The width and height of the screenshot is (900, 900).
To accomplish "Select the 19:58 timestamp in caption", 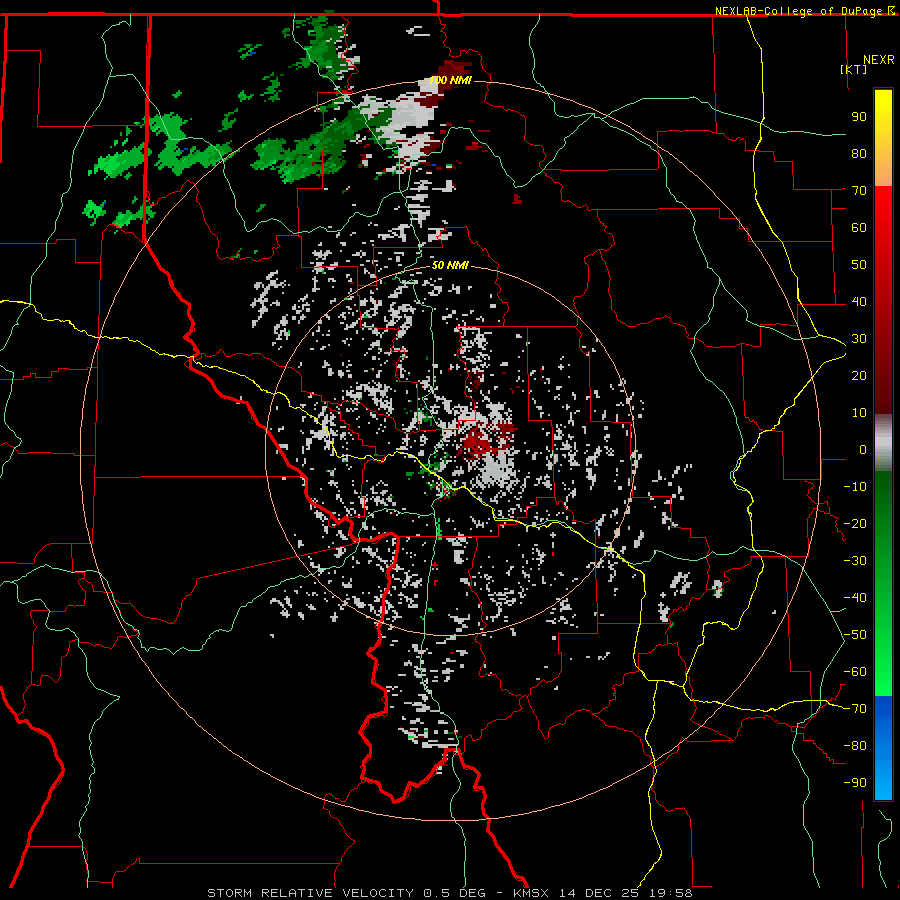I will tap(671, 893).
